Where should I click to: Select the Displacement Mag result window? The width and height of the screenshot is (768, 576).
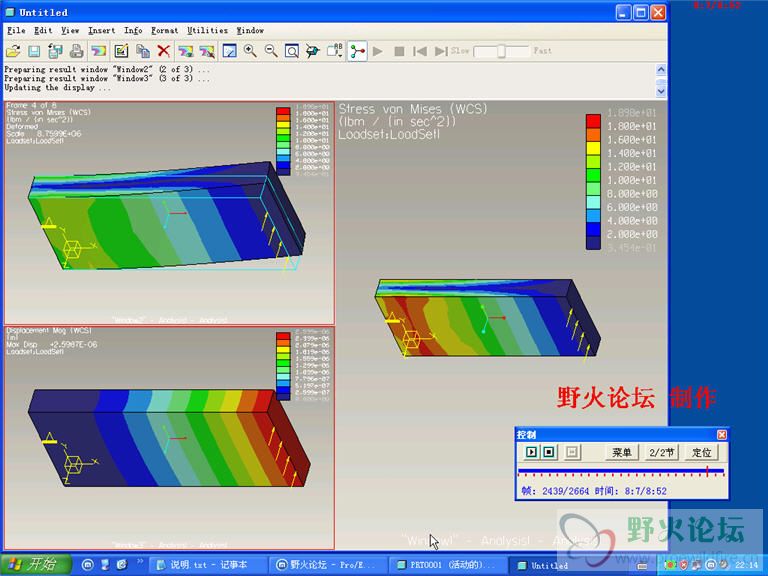(169, 438)
